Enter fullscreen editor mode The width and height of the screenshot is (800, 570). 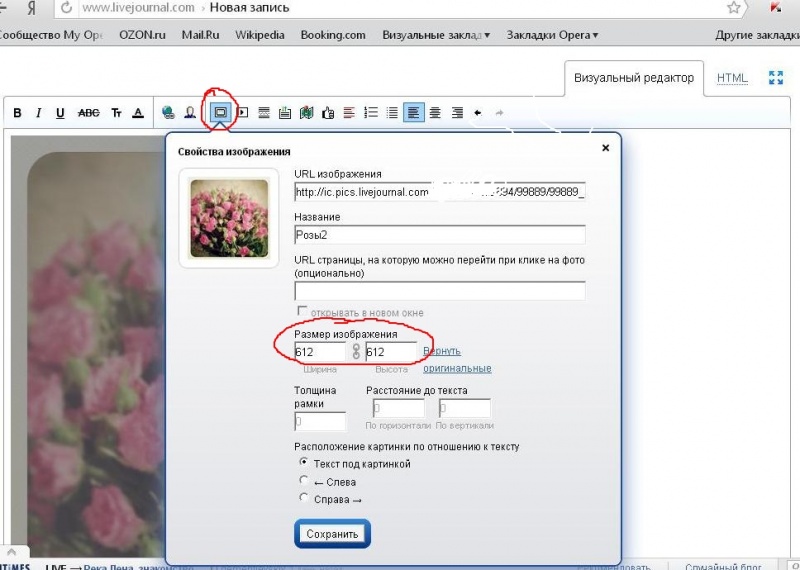pos(775,78)
